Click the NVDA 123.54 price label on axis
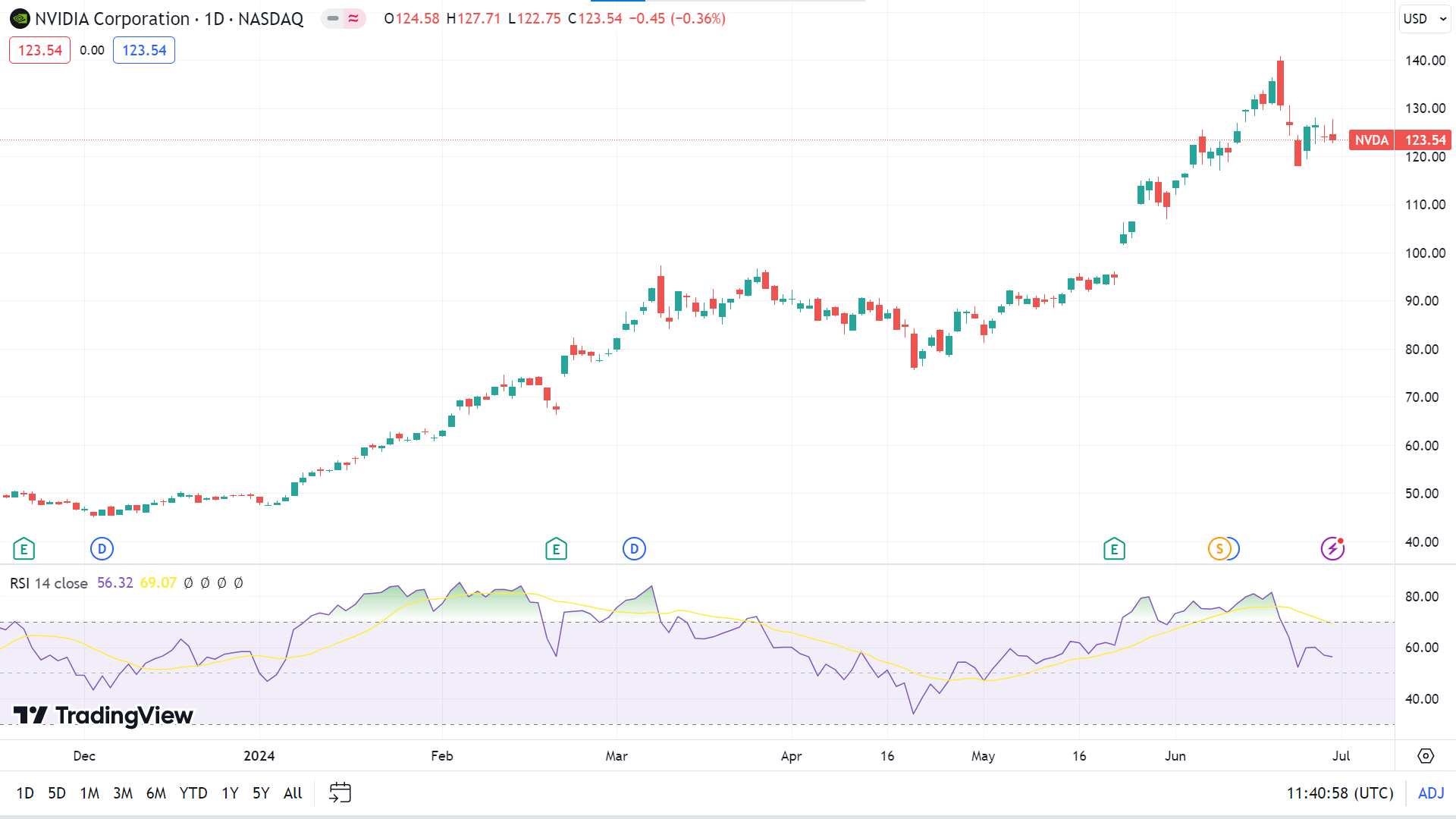1456x819 pixels. pyautogui.click(x=1400, y=140)
